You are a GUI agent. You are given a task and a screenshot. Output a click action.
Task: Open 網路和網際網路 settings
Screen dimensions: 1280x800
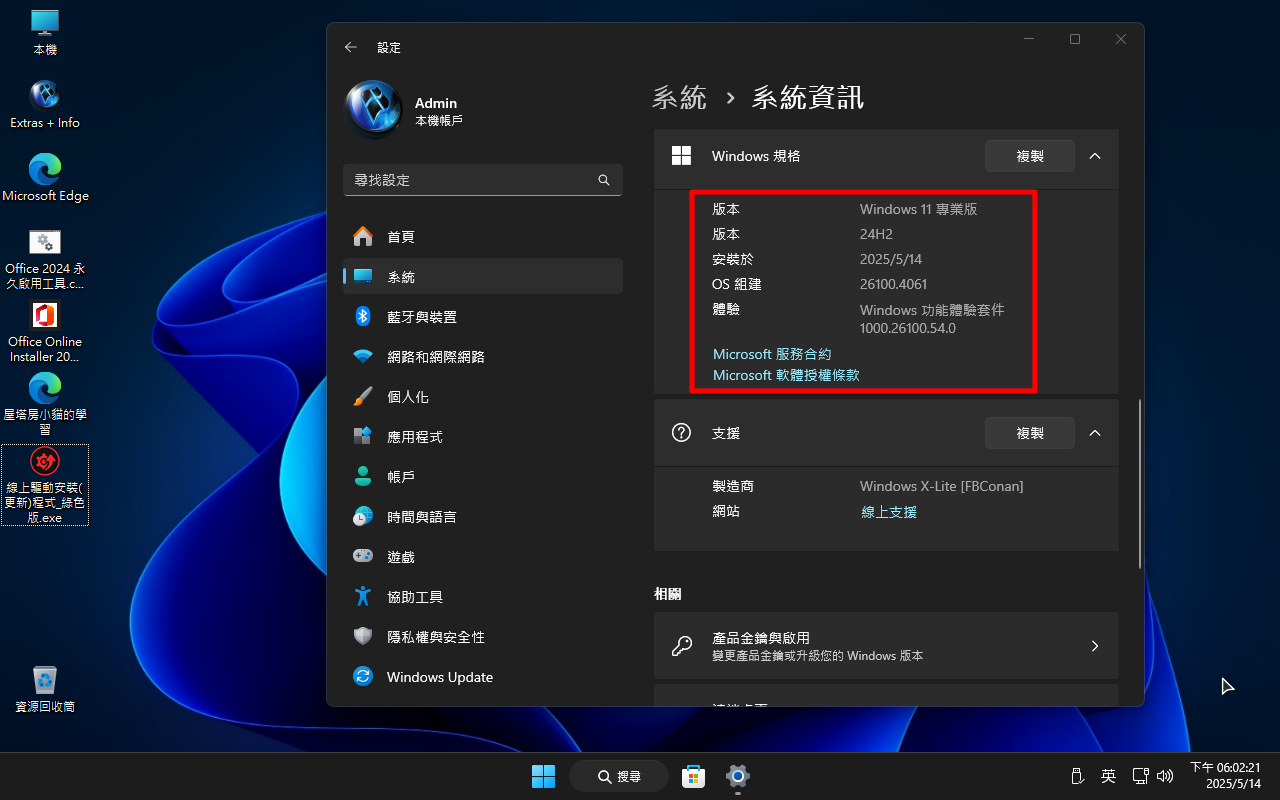[482, 357]
